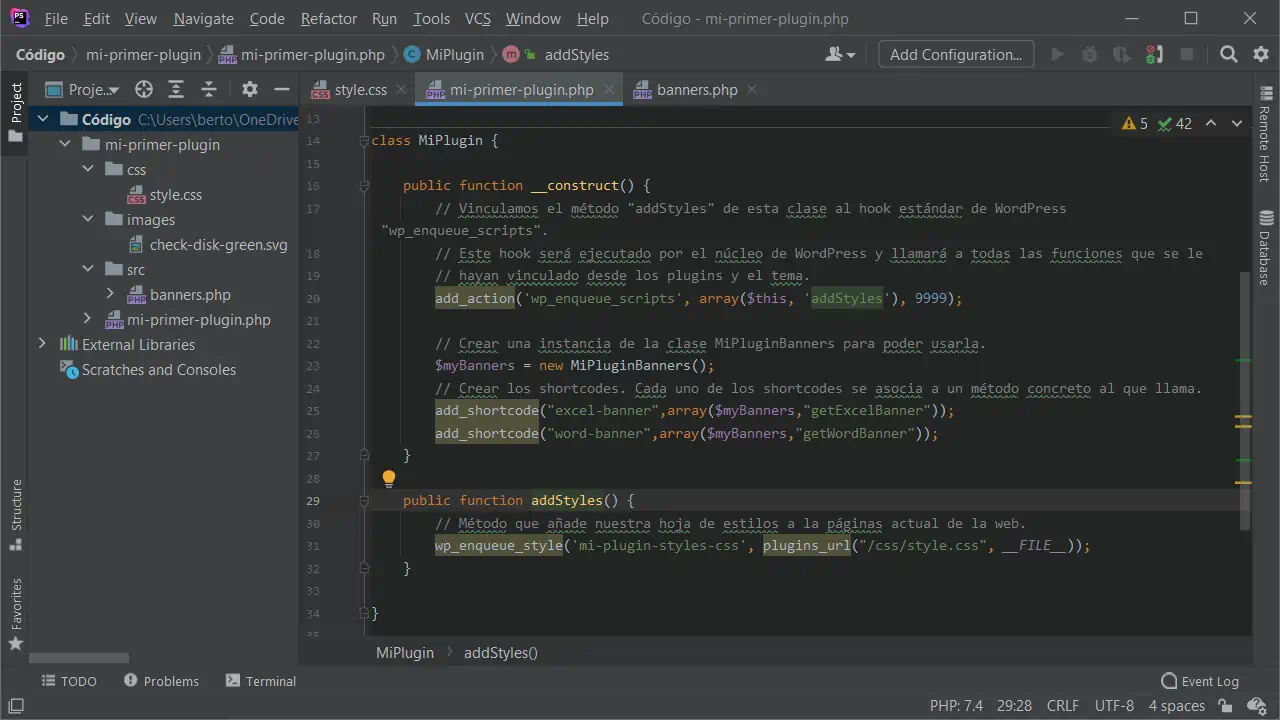Viewport: 1280px width, 720px height.
Task: Click UTF-8 encoding in status bar
Action: coord(1115,705)
